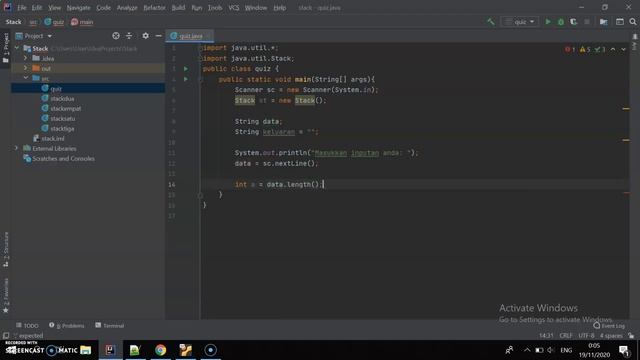Go to previous highlighted error arrow
This screenshot has height=360, width=640.
[613, 49]
